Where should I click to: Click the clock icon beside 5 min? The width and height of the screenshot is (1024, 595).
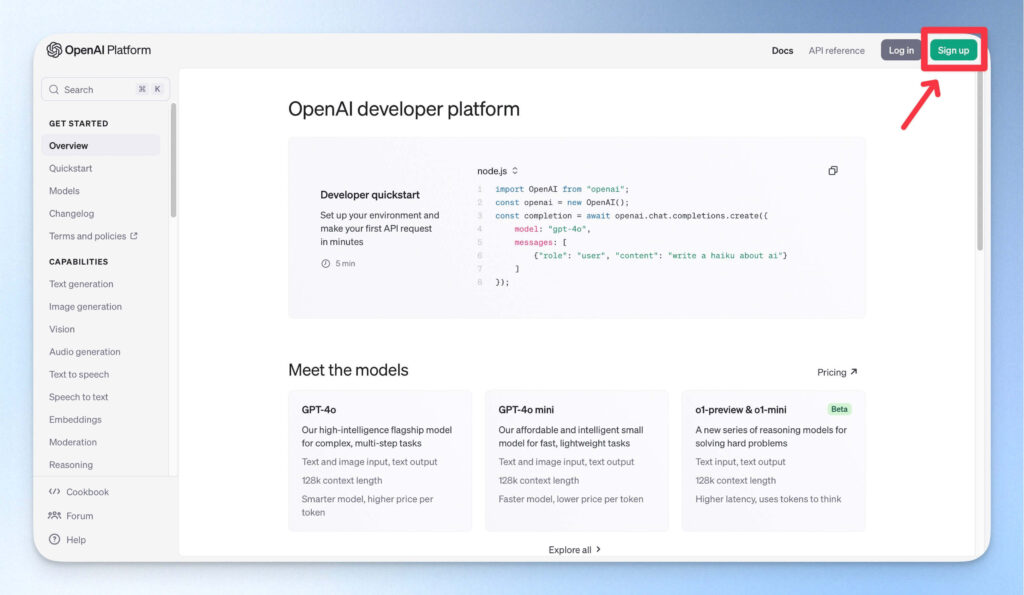[325, 263]
